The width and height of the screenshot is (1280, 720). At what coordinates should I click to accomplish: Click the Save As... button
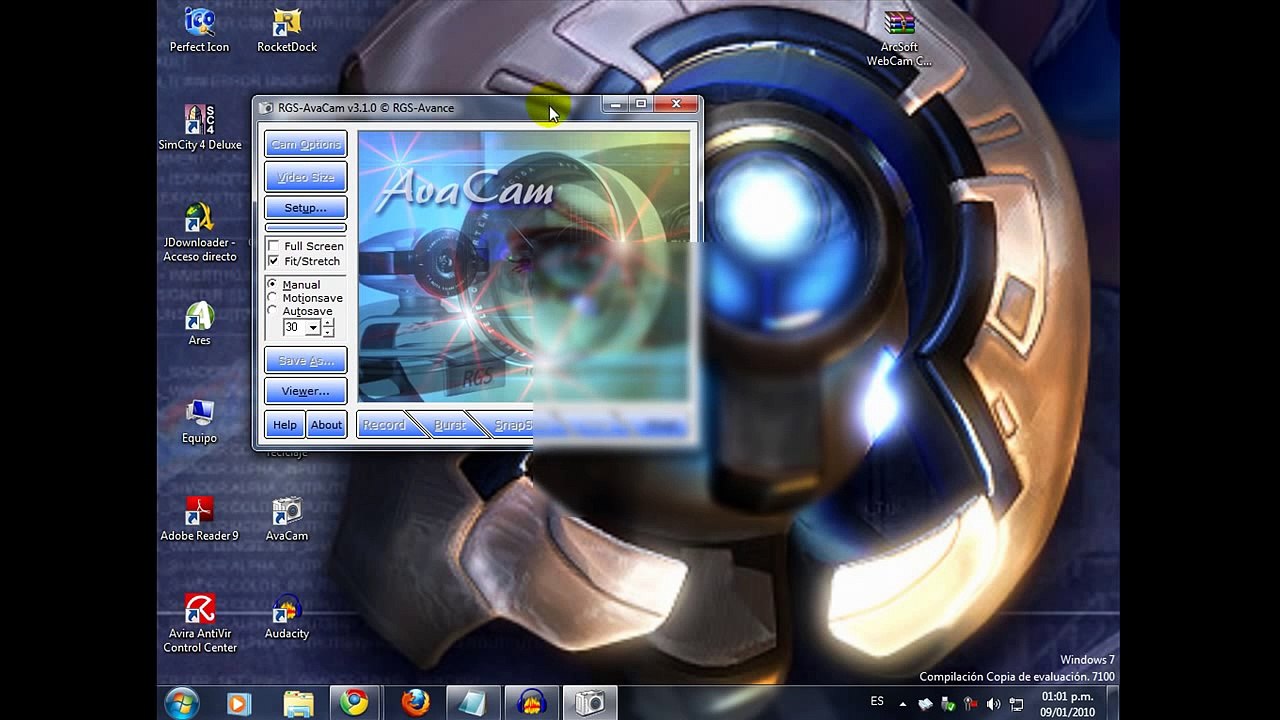click(306, 360)
